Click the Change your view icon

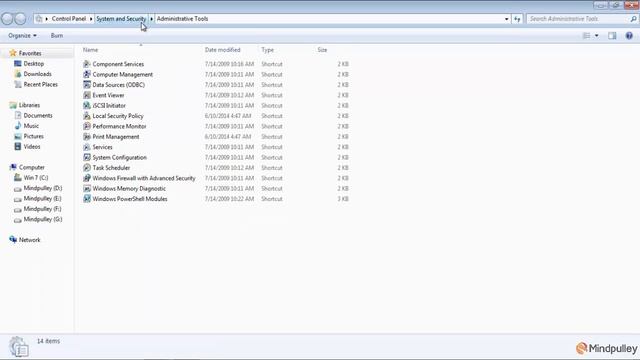click(587, 36)
